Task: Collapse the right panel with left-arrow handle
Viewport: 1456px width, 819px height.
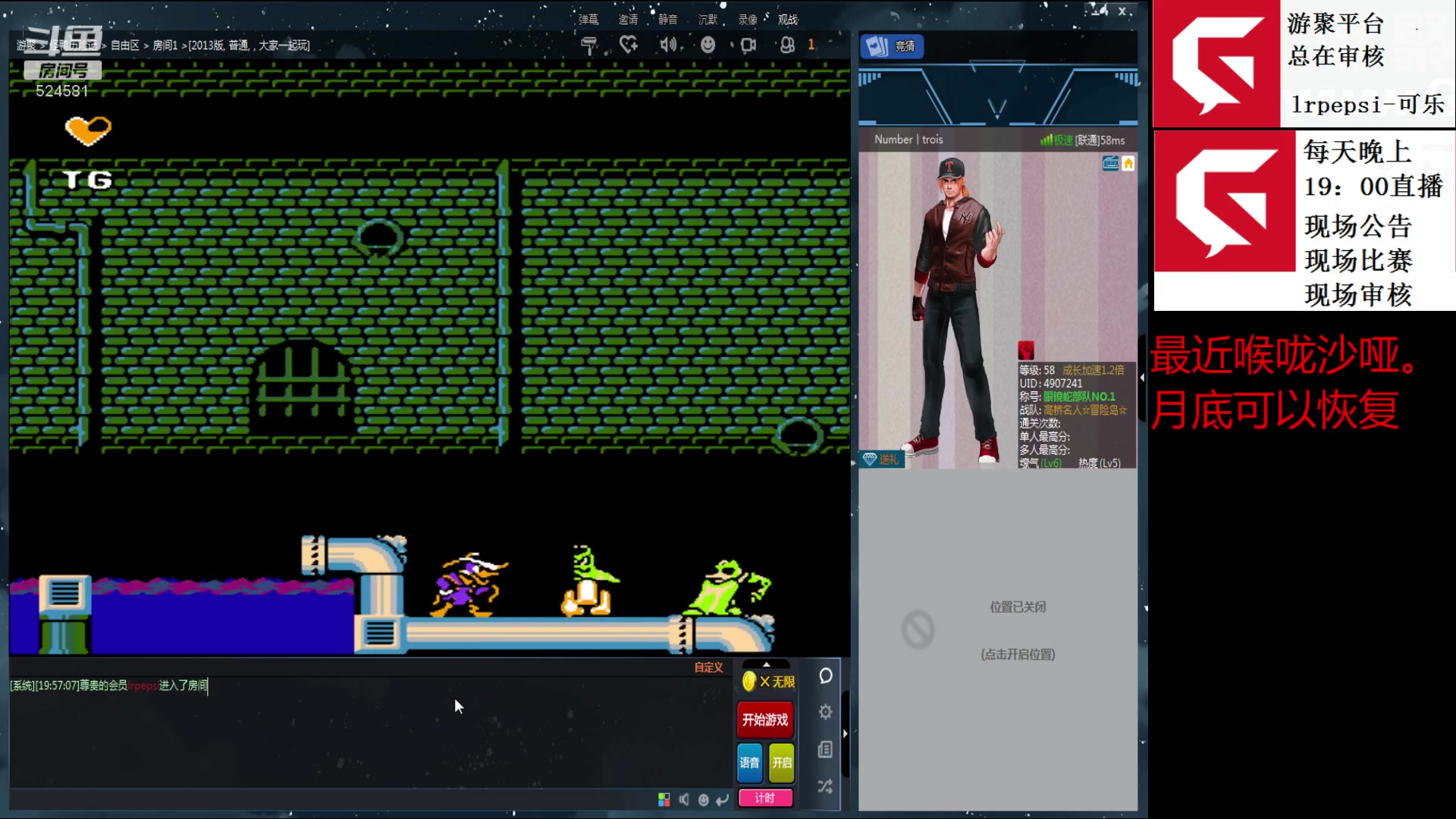Action: coord(1142,377)
